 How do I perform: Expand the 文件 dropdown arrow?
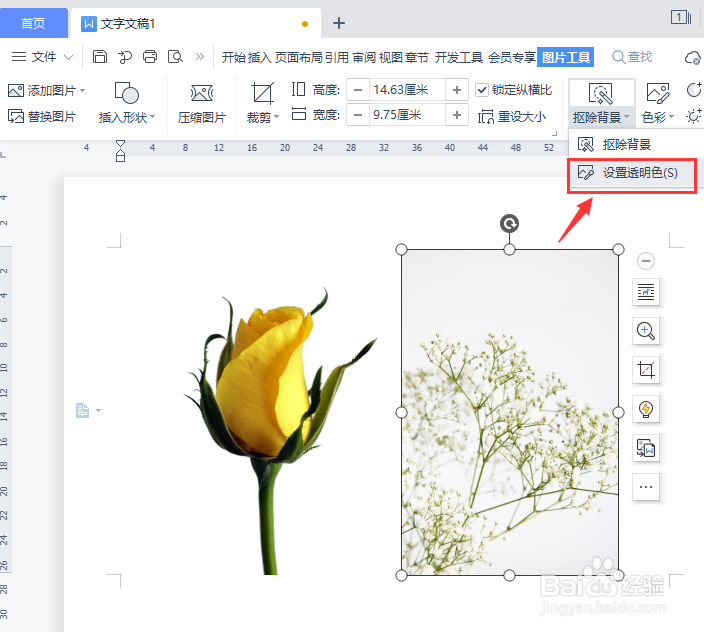click(x=68, y=57)
